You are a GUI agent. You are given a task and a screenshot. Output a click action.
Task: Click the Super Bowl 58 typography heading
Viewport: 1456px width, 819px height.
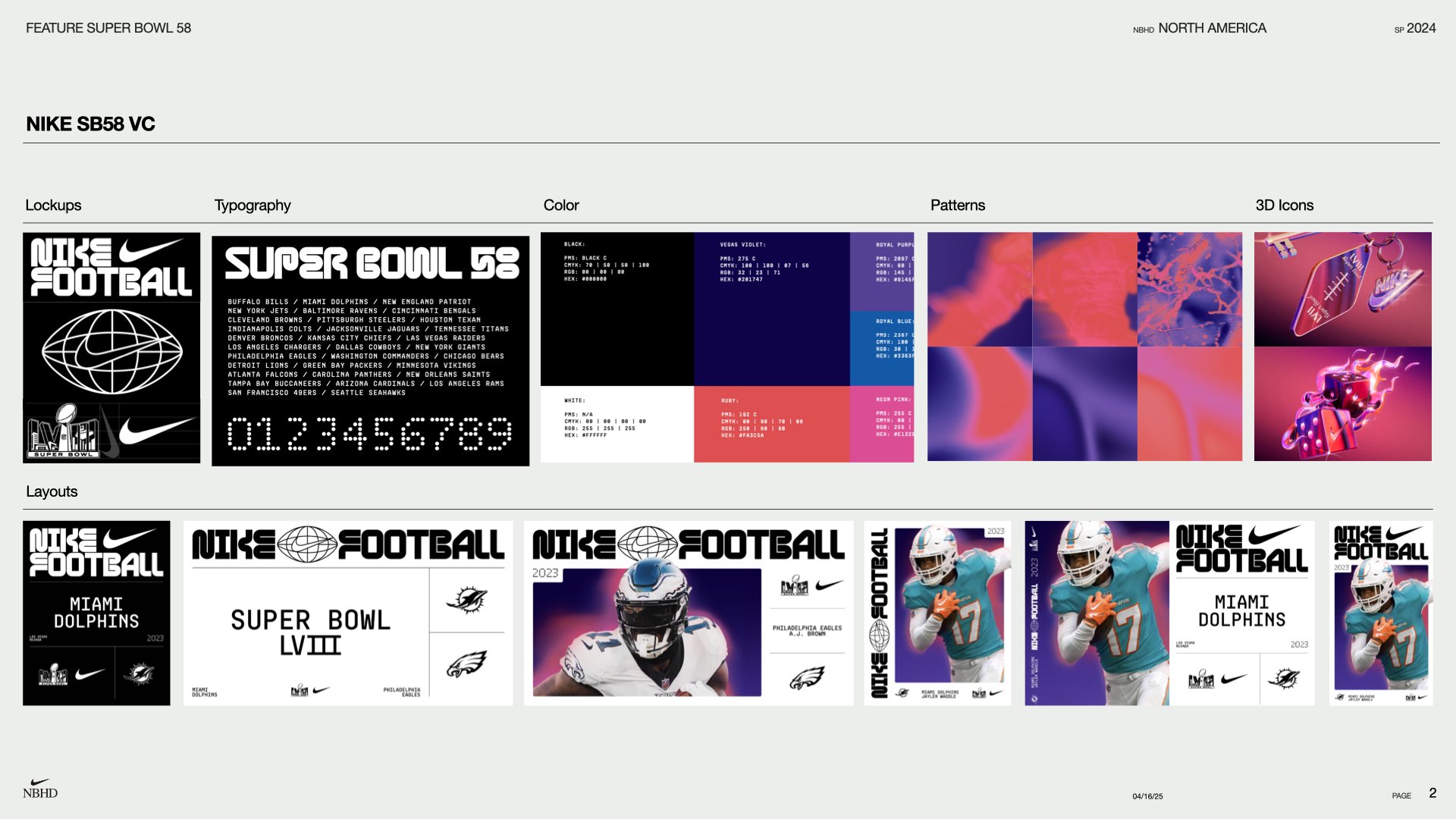[x=372, y=264]
